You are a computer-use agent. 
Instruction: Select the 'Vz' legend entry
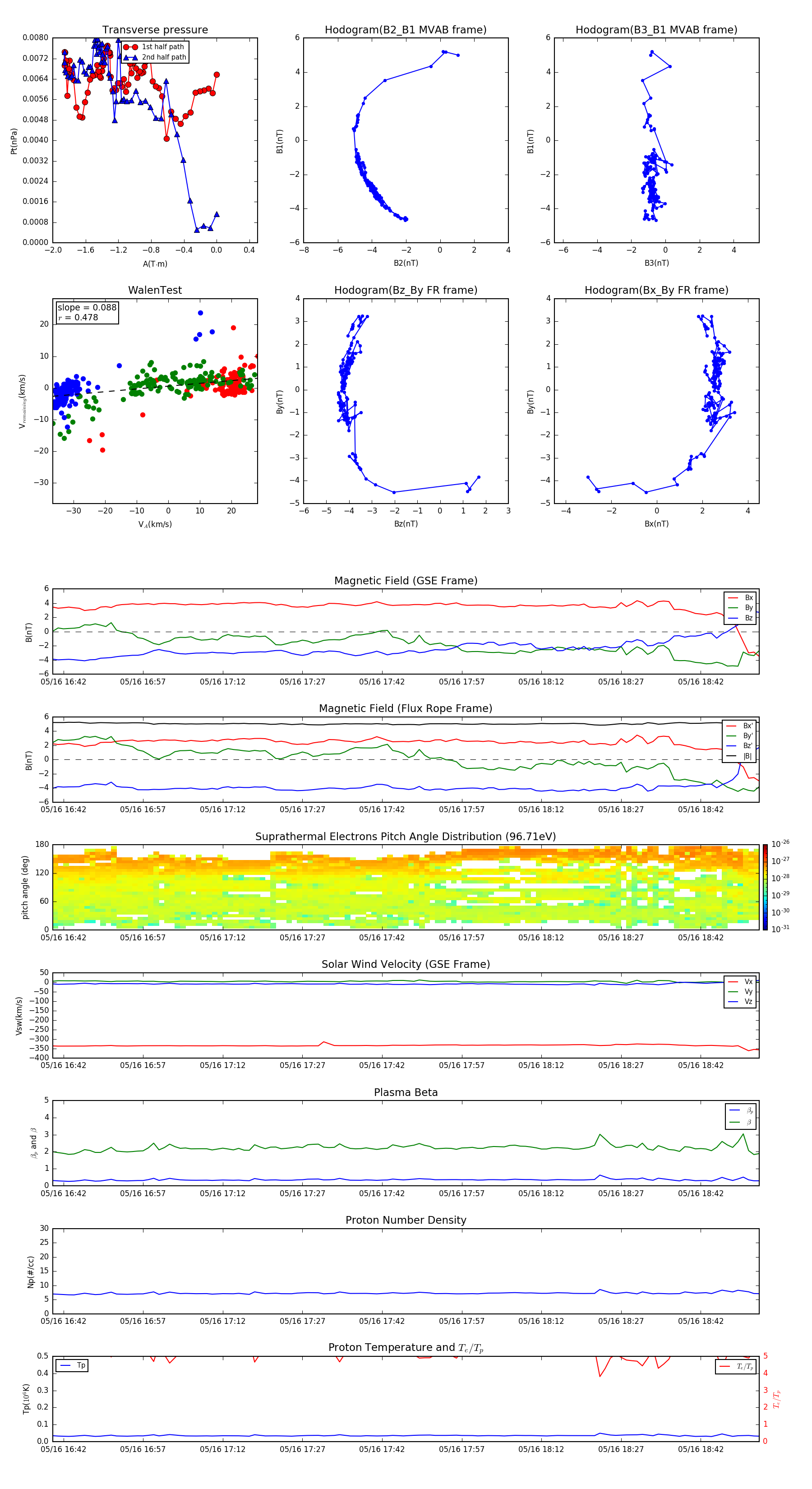click(x=741, y=1002)
